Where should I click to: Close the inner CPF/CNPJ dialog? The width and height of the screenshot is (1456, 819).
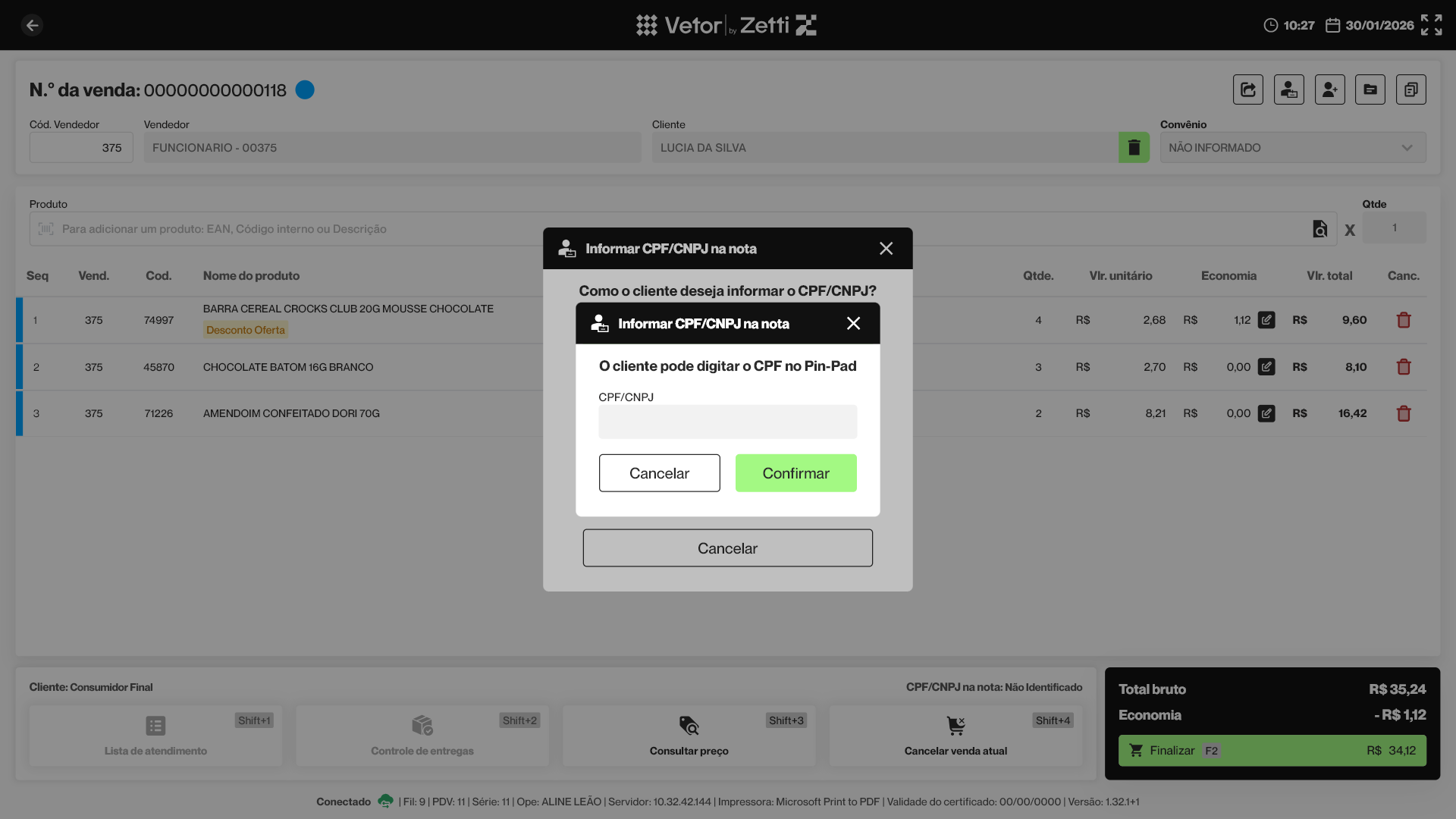[x=853, y=324]
